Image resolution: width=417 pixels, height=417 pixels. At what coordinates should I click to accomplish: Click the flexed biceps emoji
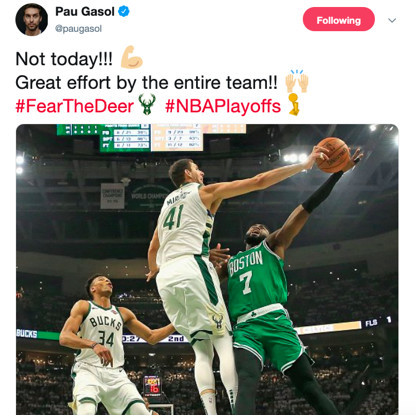[132, 57]
